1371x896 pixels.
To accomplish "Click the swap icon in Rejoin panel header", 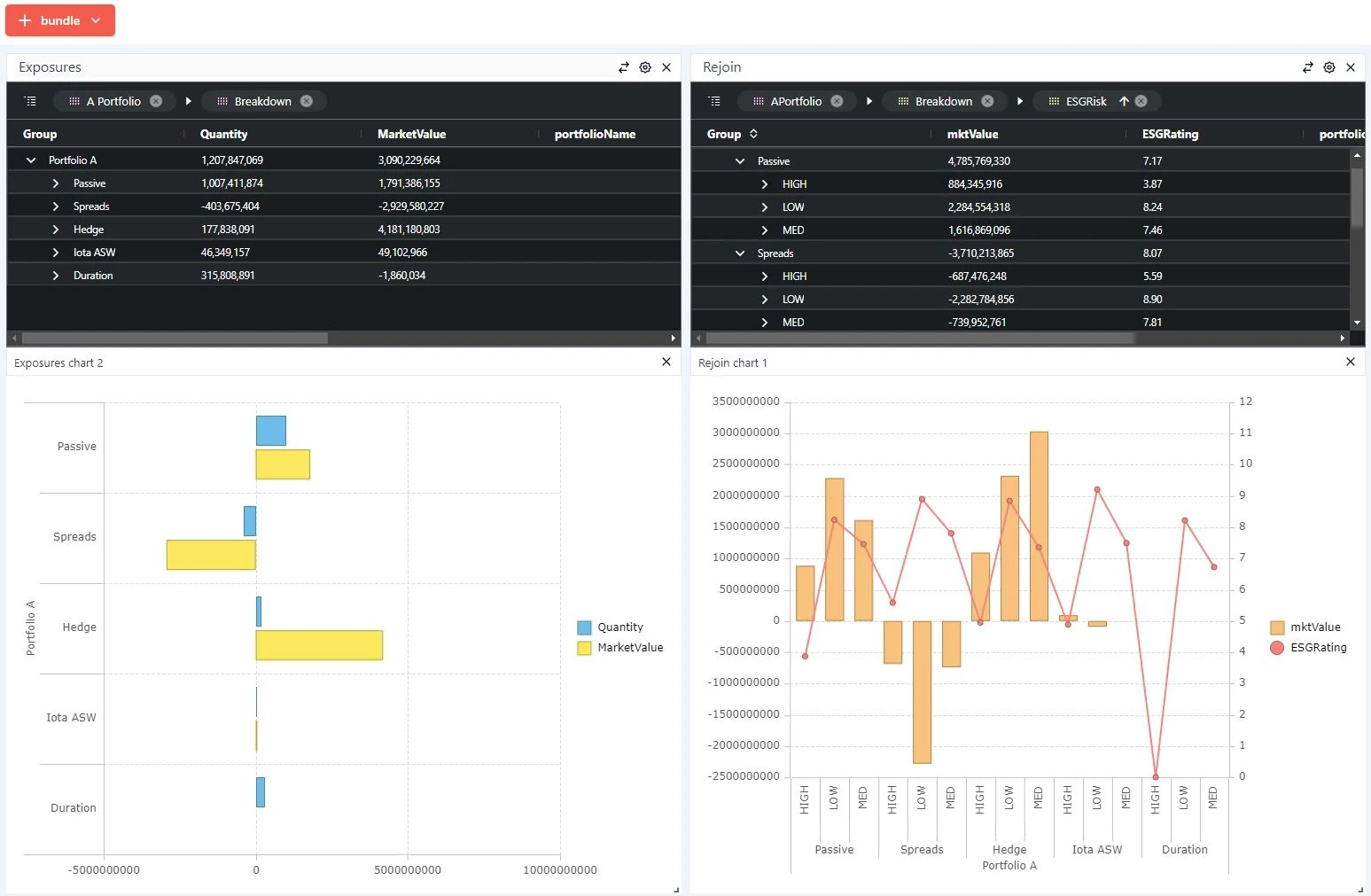I will [x=1308, y=67].
